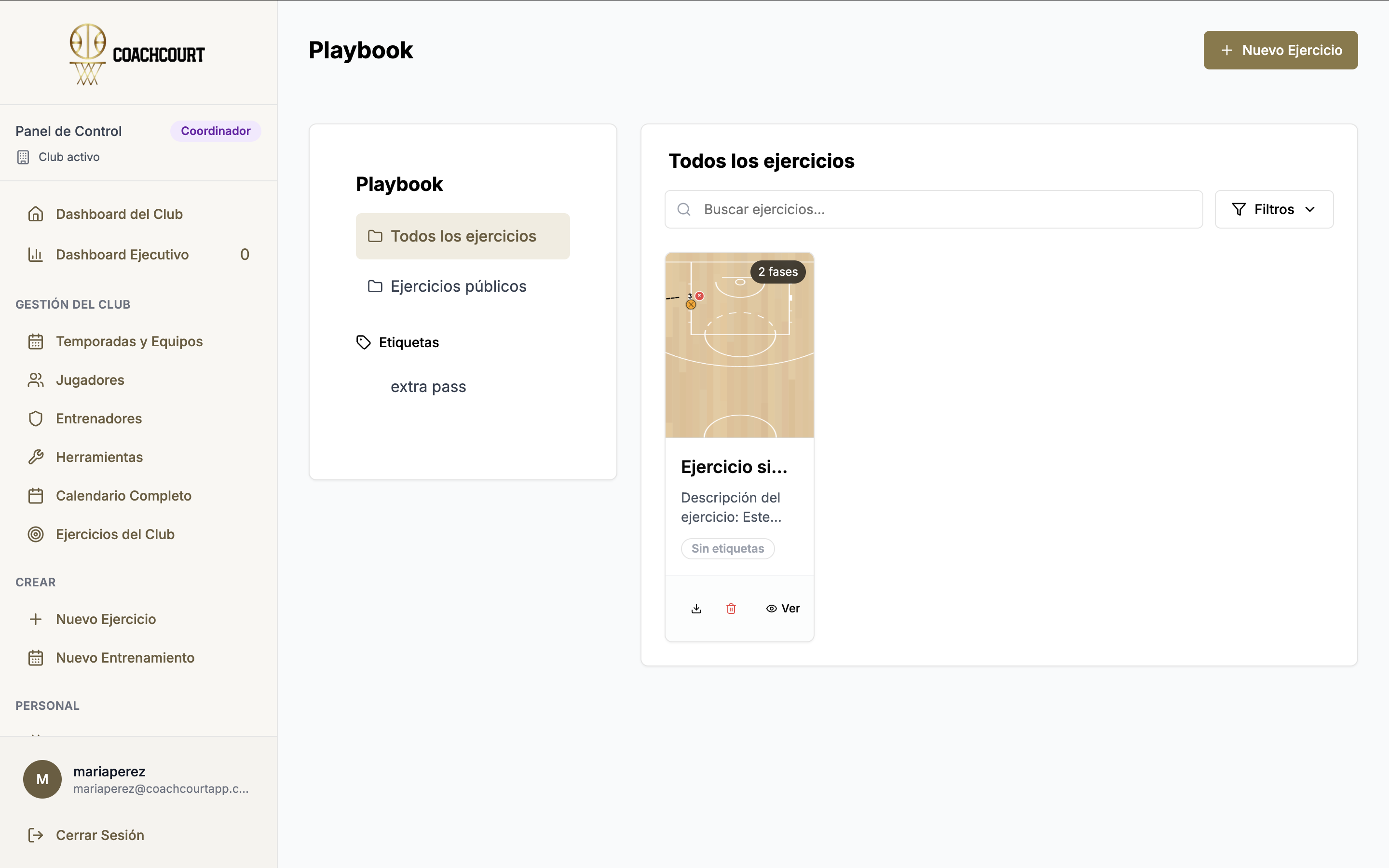This screenshot has width=1389, height=868.
Task: Select the extra pass tag filter
Action: 428,386
